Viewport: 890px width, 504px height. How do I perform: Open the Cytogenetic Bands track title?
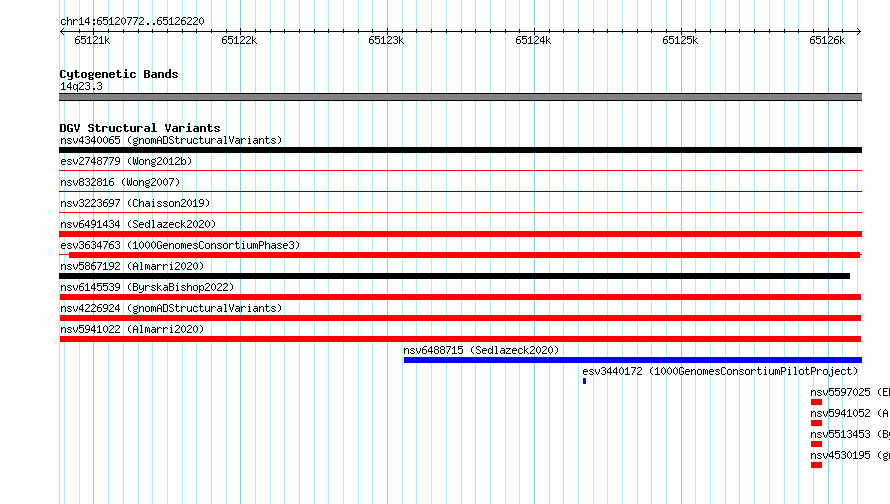[x=119, y=74]
